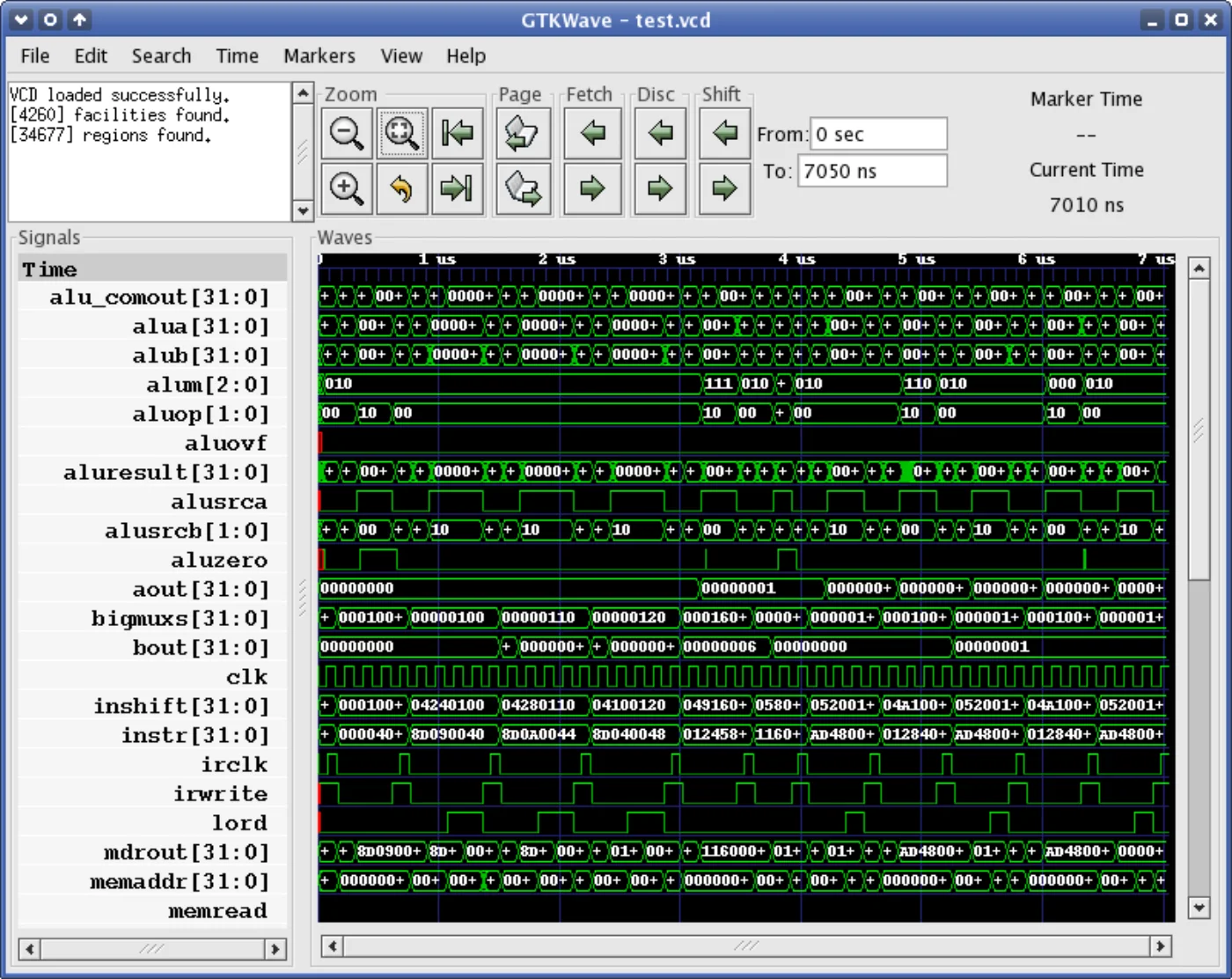Click signals pane scrollbar right arrow
The image size is (1232, 979).
[275, 949]
